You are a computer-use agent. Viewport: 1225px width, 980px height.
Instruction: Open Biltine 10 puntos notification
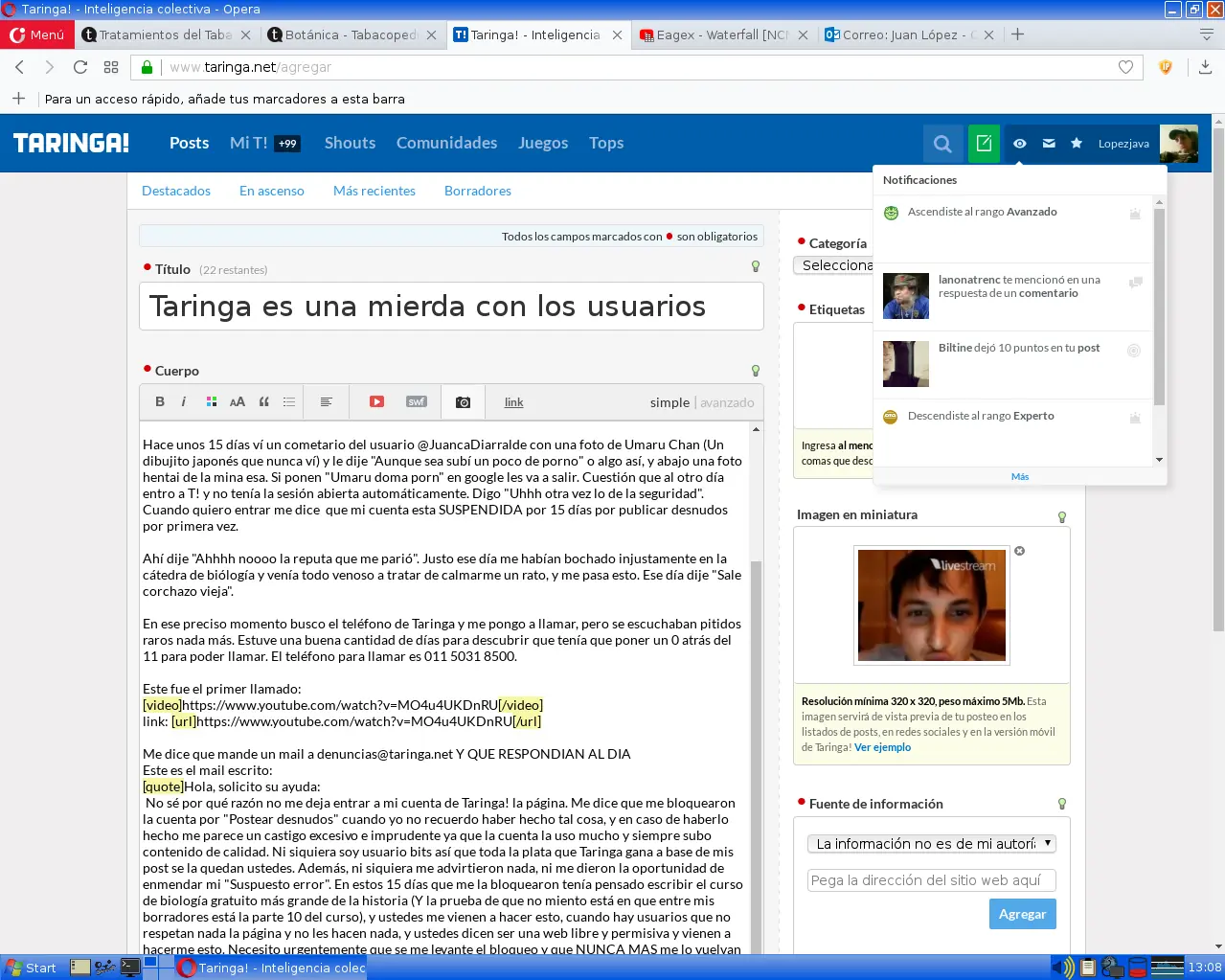click(x=1012, y=364)
